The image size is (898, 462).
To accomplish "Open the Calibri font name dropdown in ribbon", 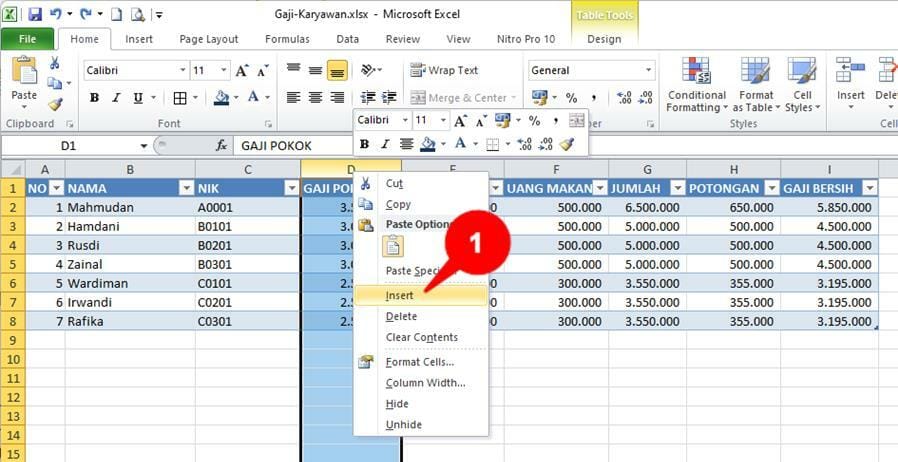I will (182, 71).
